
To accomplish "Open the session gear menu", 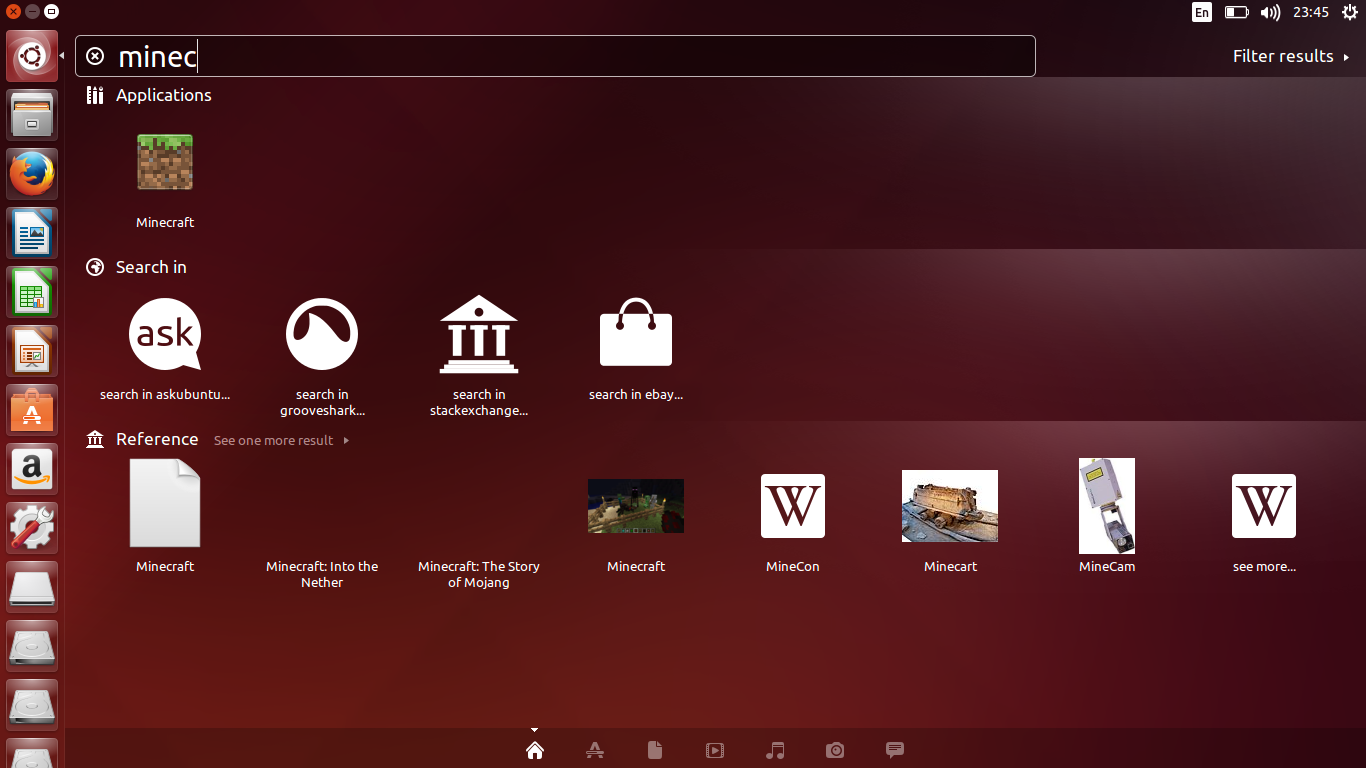I will pos(1350,12).
